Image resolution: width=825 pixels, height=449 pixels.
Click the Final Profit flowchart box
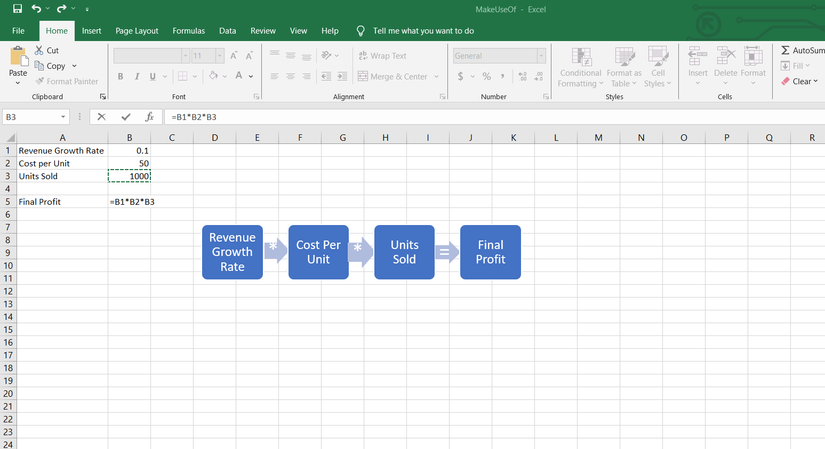(490, 252)
